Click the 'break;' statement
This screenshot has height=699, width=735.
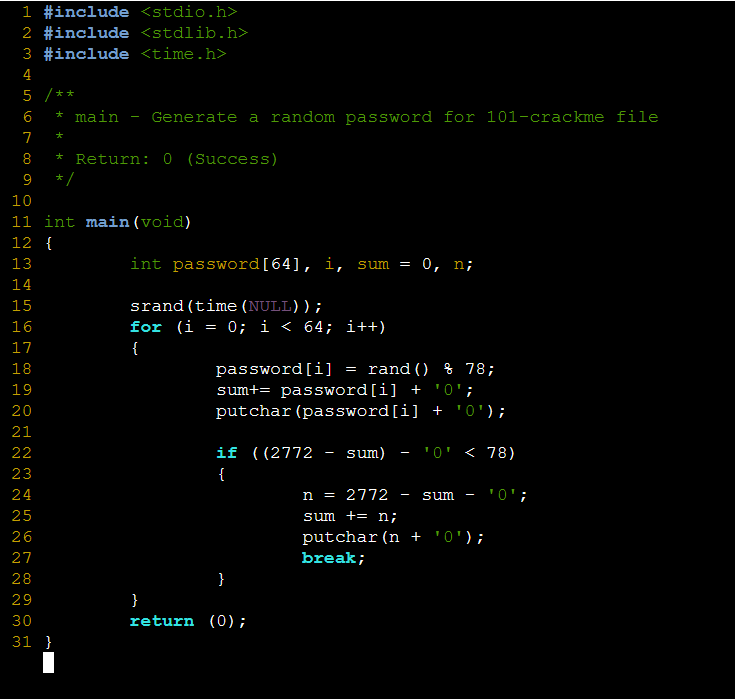(333, 558)
